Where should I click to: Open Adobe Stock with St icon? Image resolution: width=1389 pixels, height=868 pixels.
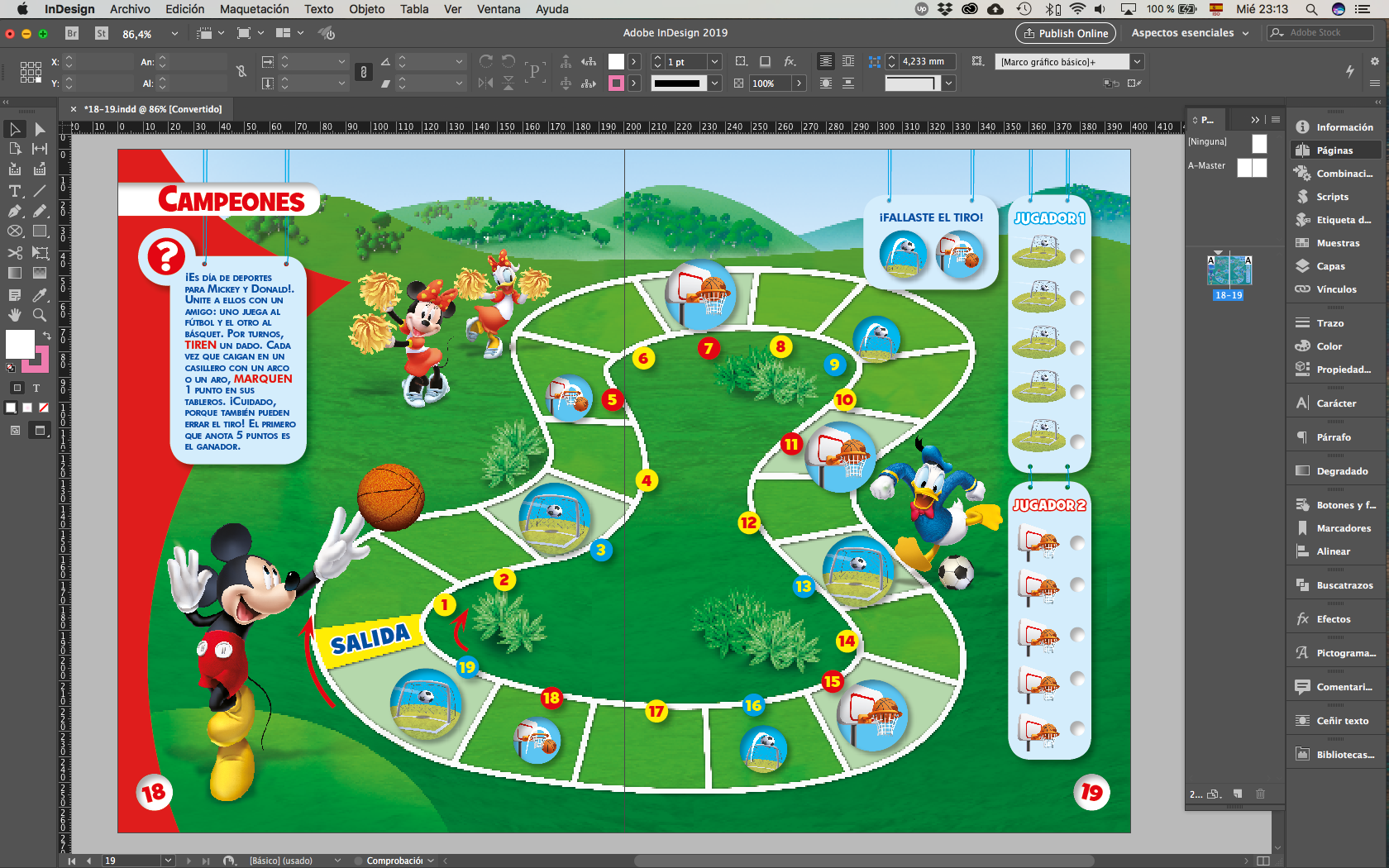pyautogui.click(x=102, y=33)
